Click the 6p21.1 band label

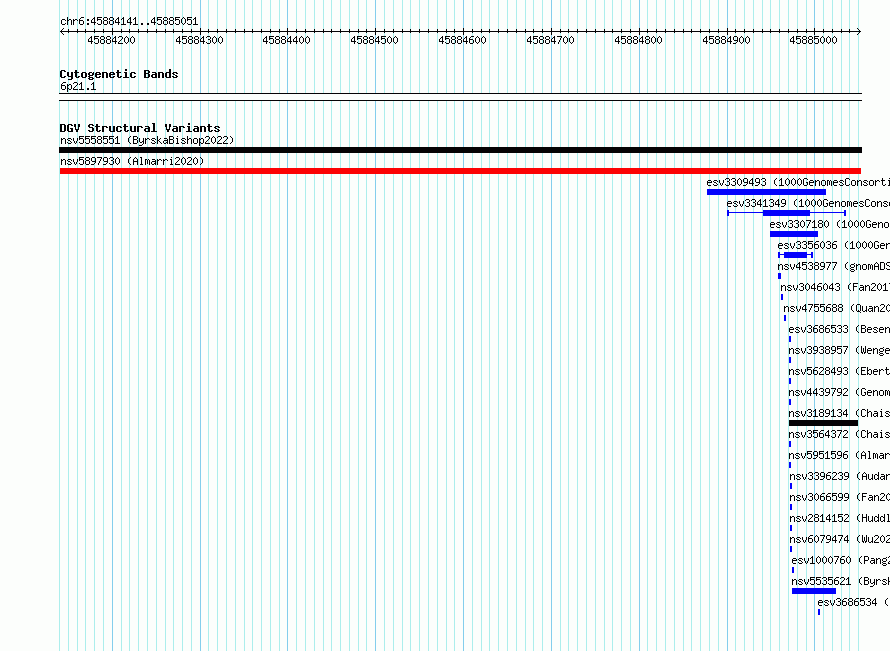[x=78, y=86]
